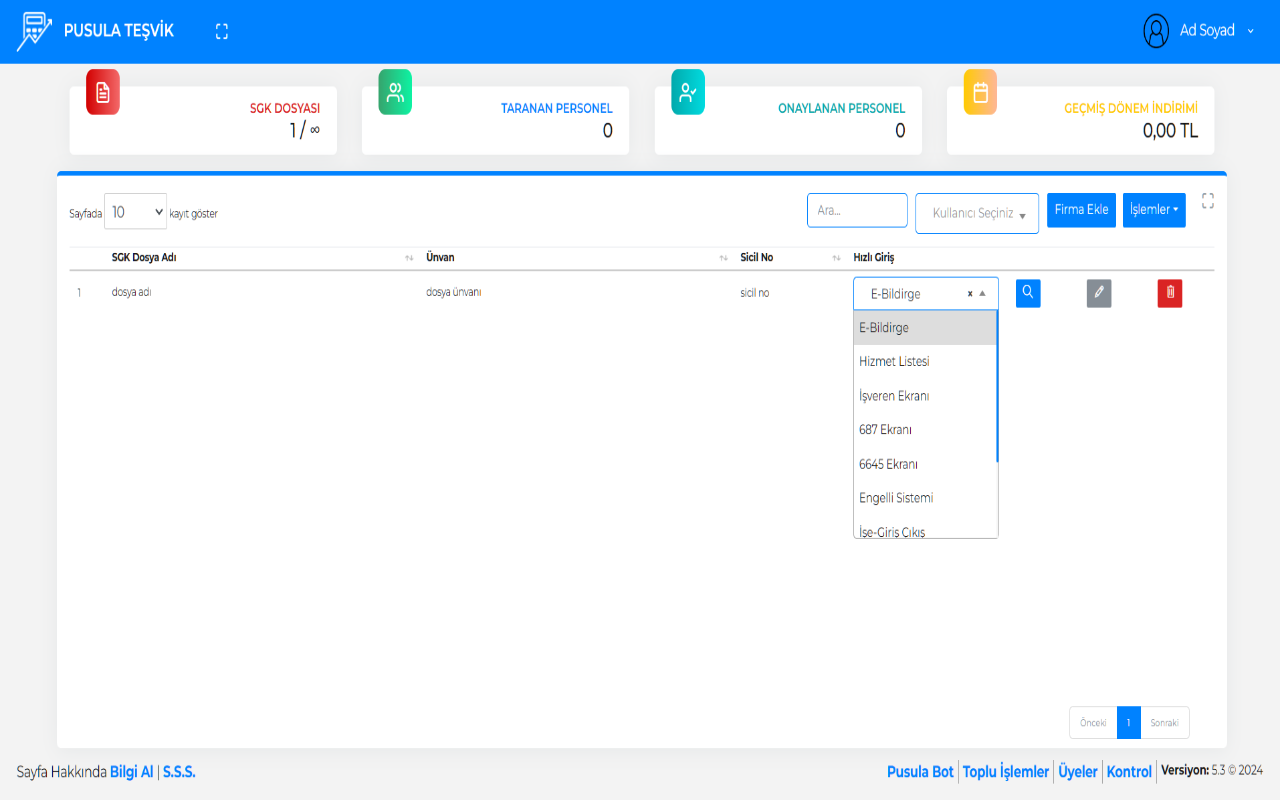The height and width of the screenshot is (800, 1280).
Task: Click the Ad Soyad user name
Action: coord(1207,31)
